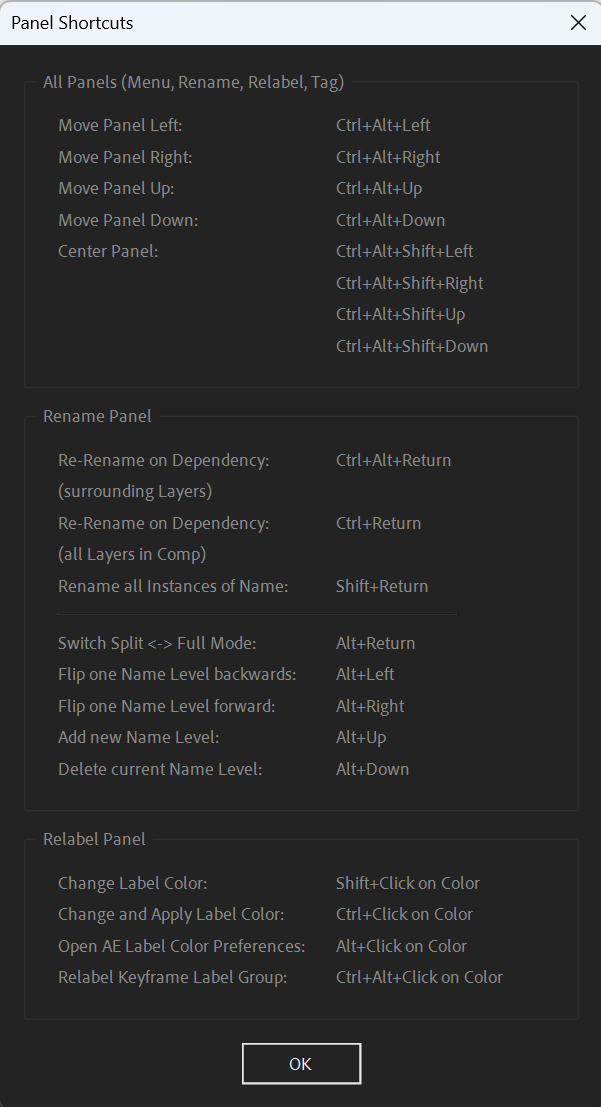The image size is (601, 1107).
Task: Click the Ctrl+Alt+Shift+Down shortcut text
Action: [412, 346]
